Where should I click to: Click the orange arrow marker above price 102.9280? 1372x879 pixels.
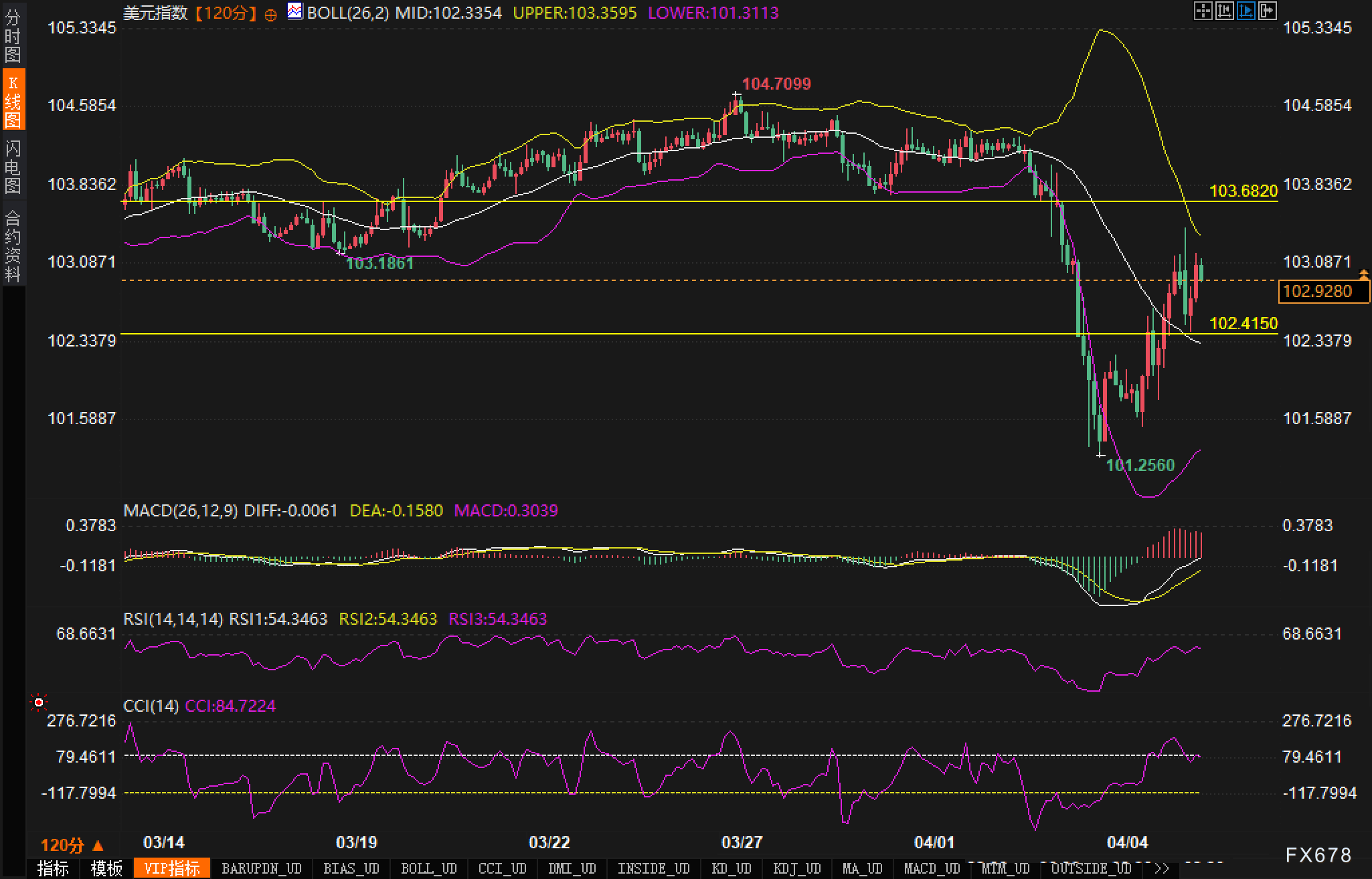[1363, 274]
